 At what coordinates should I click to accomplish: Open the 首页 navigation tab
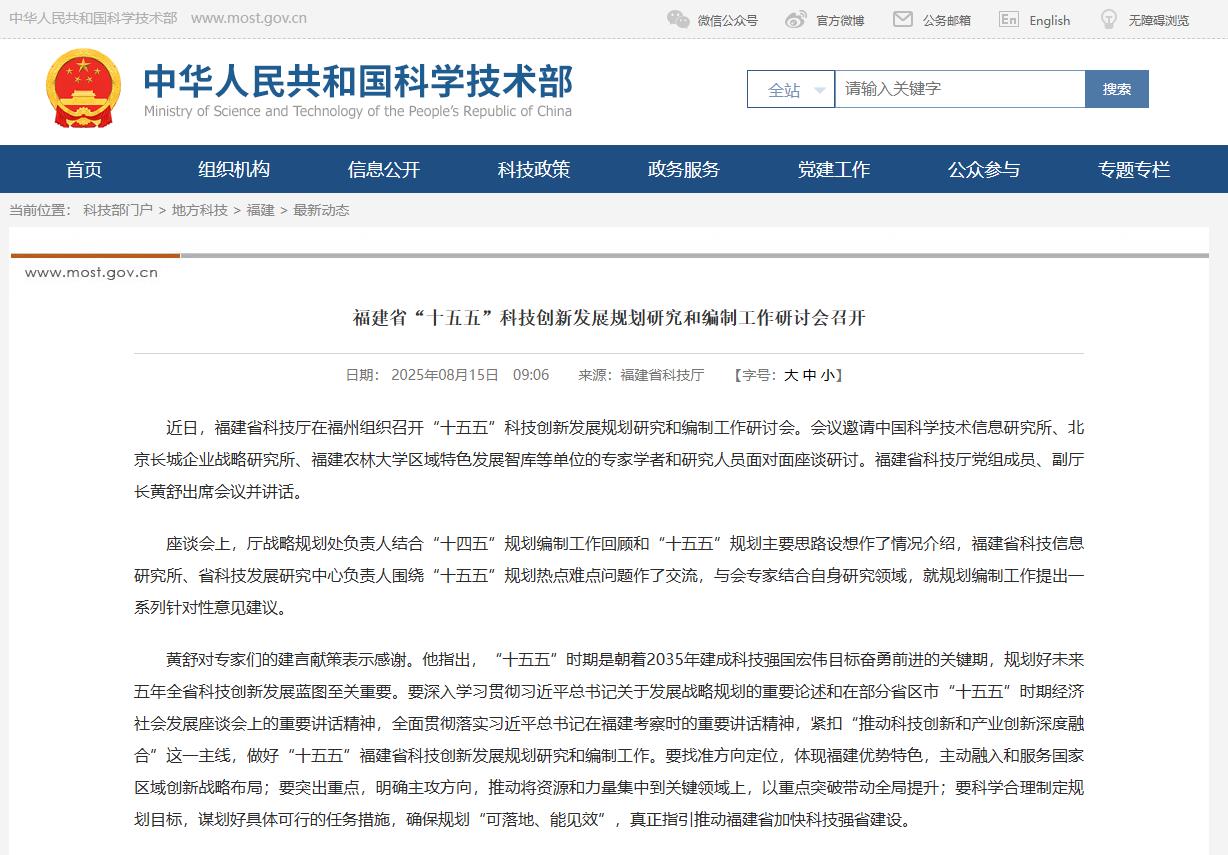click(84, 170)
